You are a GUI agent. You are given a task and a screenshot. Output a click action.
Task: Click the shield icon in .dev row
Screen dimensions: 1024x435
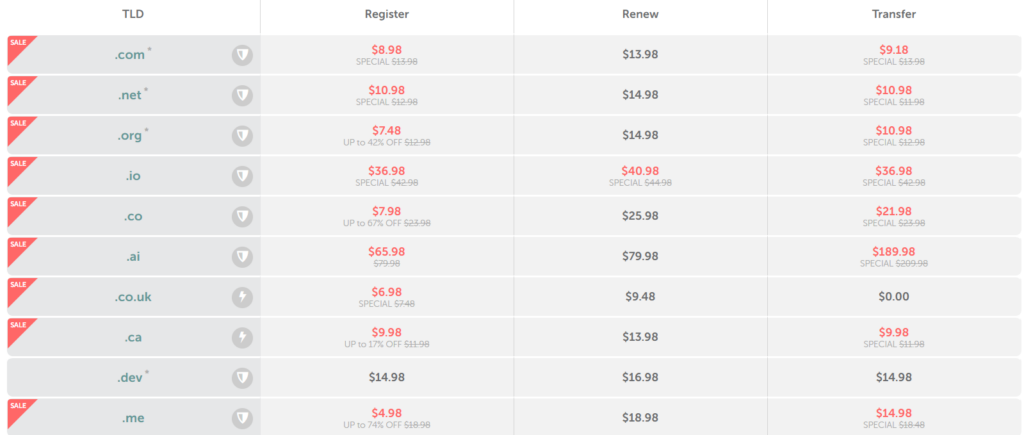tap(242, 378)
